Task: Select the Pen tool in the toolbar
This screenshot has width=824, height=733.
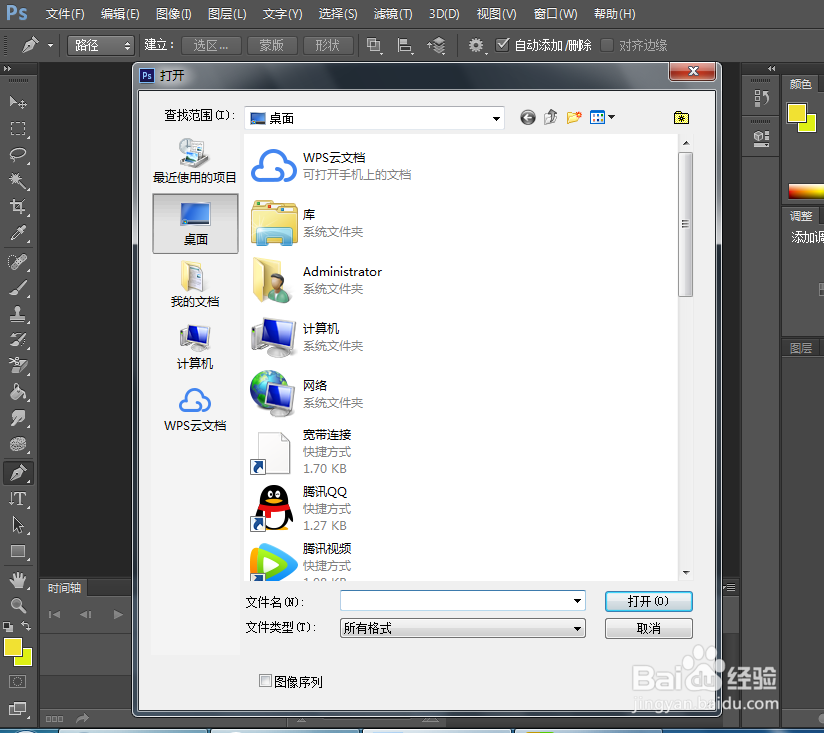Action: [x=18, y=473]
